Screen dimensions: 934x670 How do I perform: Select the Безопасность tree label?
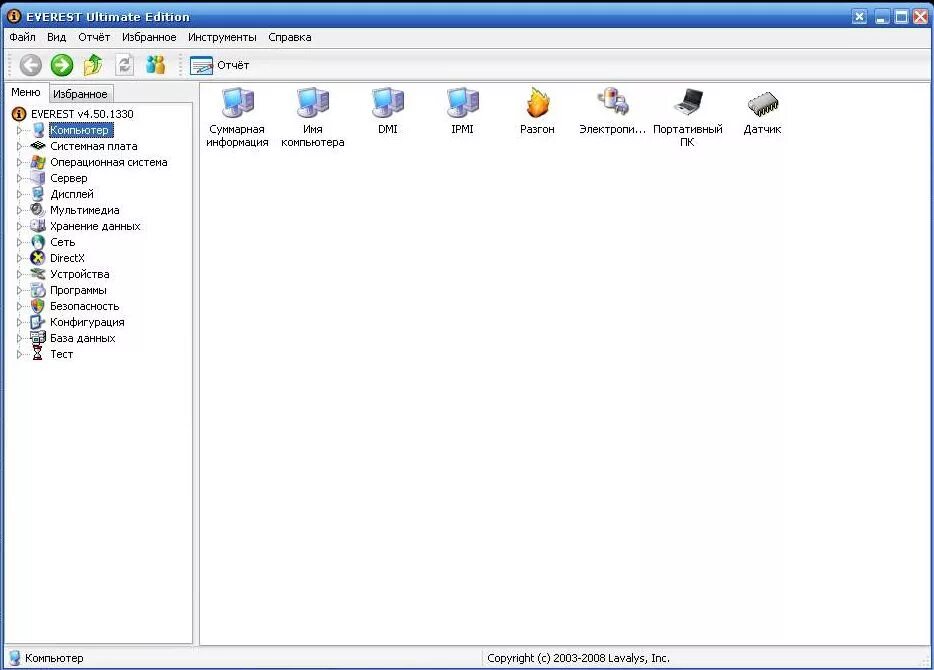pyautogui.click(x=85, y=306)
